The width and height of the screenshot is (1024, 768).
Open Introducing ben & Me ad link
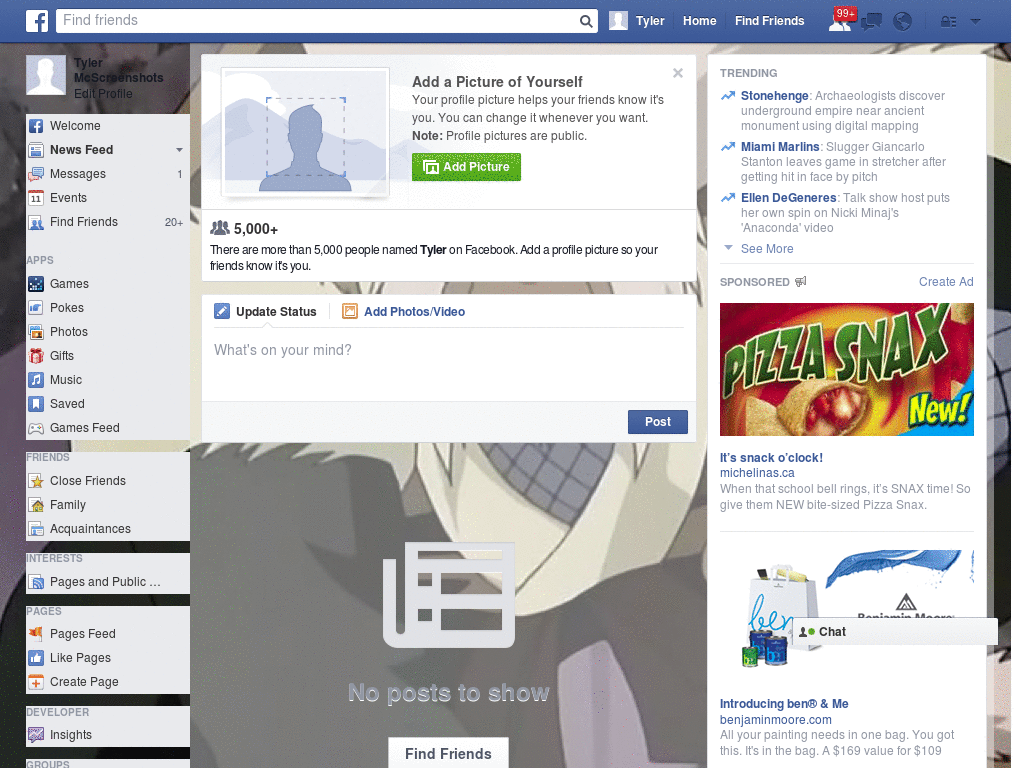click(784, 704)
